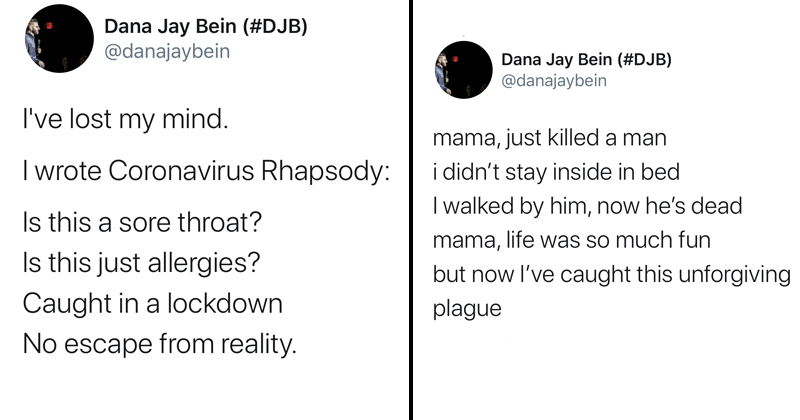This screenshot has width=800, height=420.
Task: Click the left Dana Jay Bein (#DJB) name
Action: pyautogui.click(x=206, y=26)
